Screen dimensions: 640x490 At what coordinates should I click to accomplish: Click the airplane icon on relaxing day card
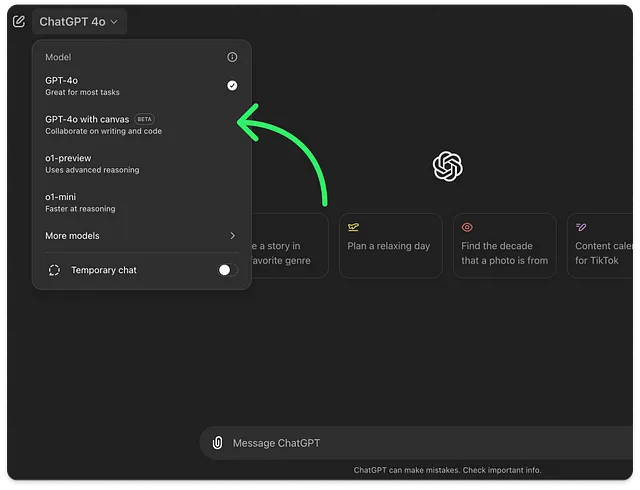click(x=353, y=227)
